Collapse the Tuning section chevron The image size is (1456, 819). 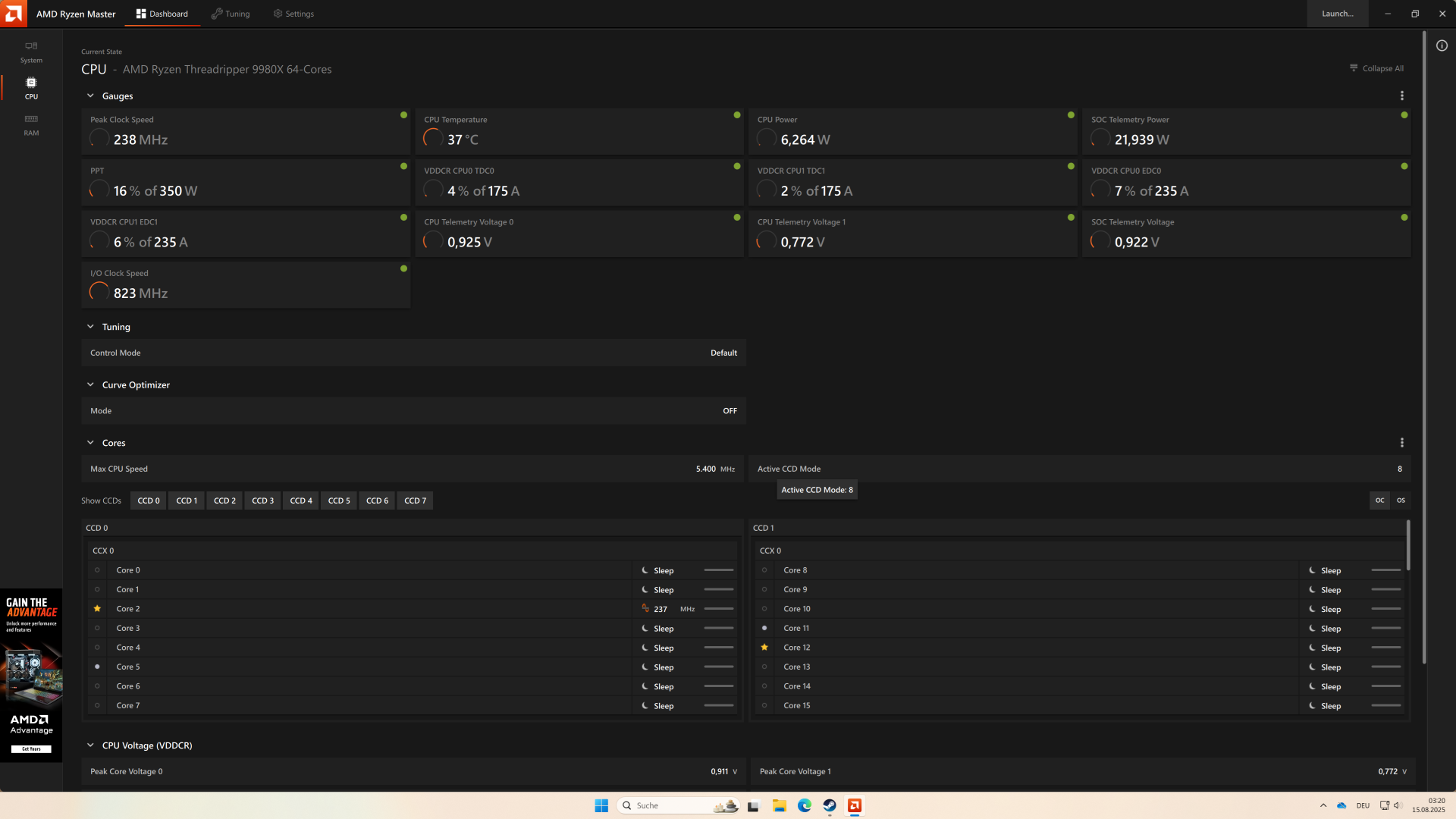pos(90,326)
